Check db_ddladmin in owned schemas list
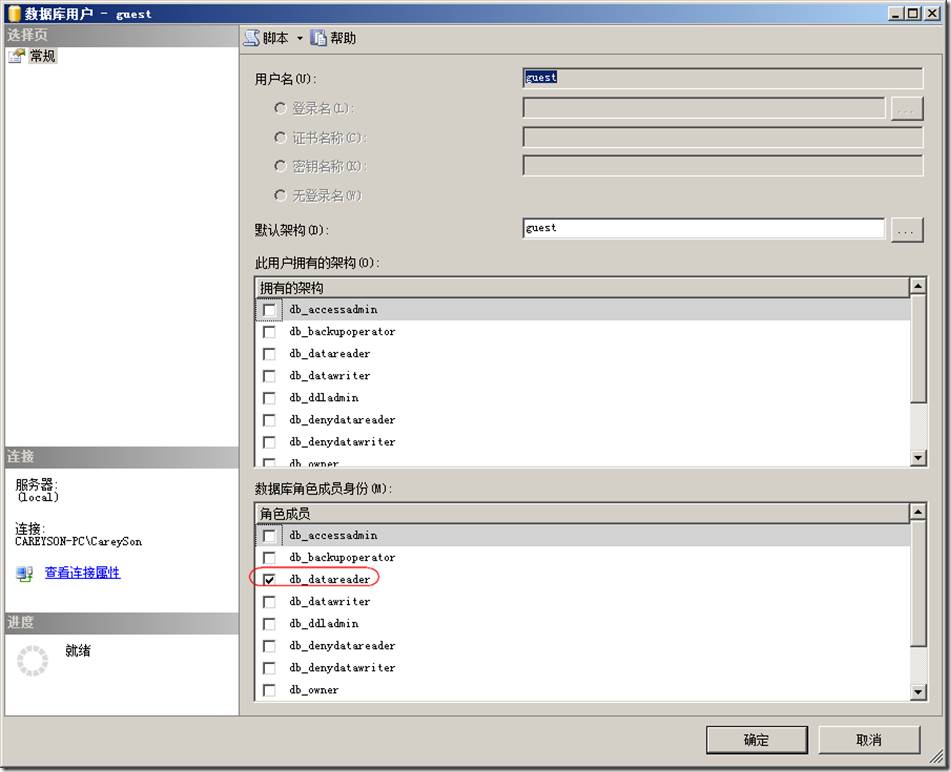951x772 pixels. [x=269, y=398]
